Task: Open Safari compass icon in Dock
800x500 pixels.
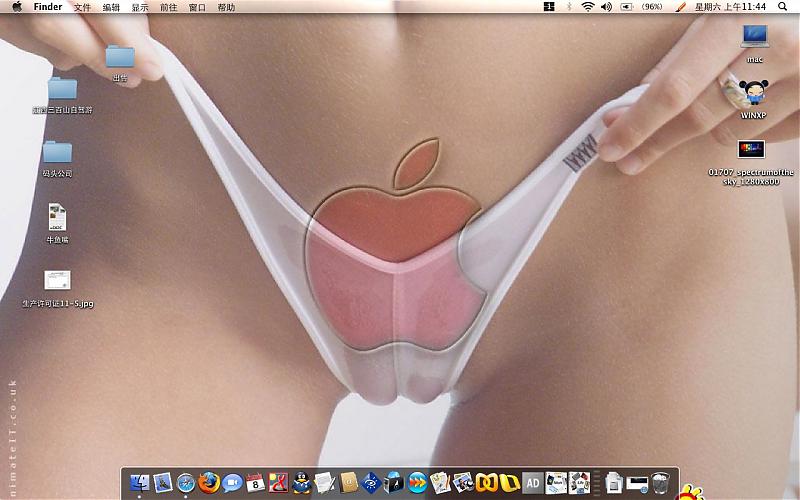Action: (186, 483)
